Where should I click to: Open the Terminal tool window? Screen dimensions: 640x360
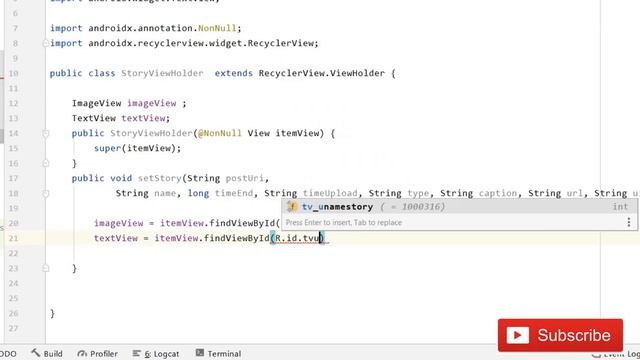pyautogui.click(x=218, y=353)
